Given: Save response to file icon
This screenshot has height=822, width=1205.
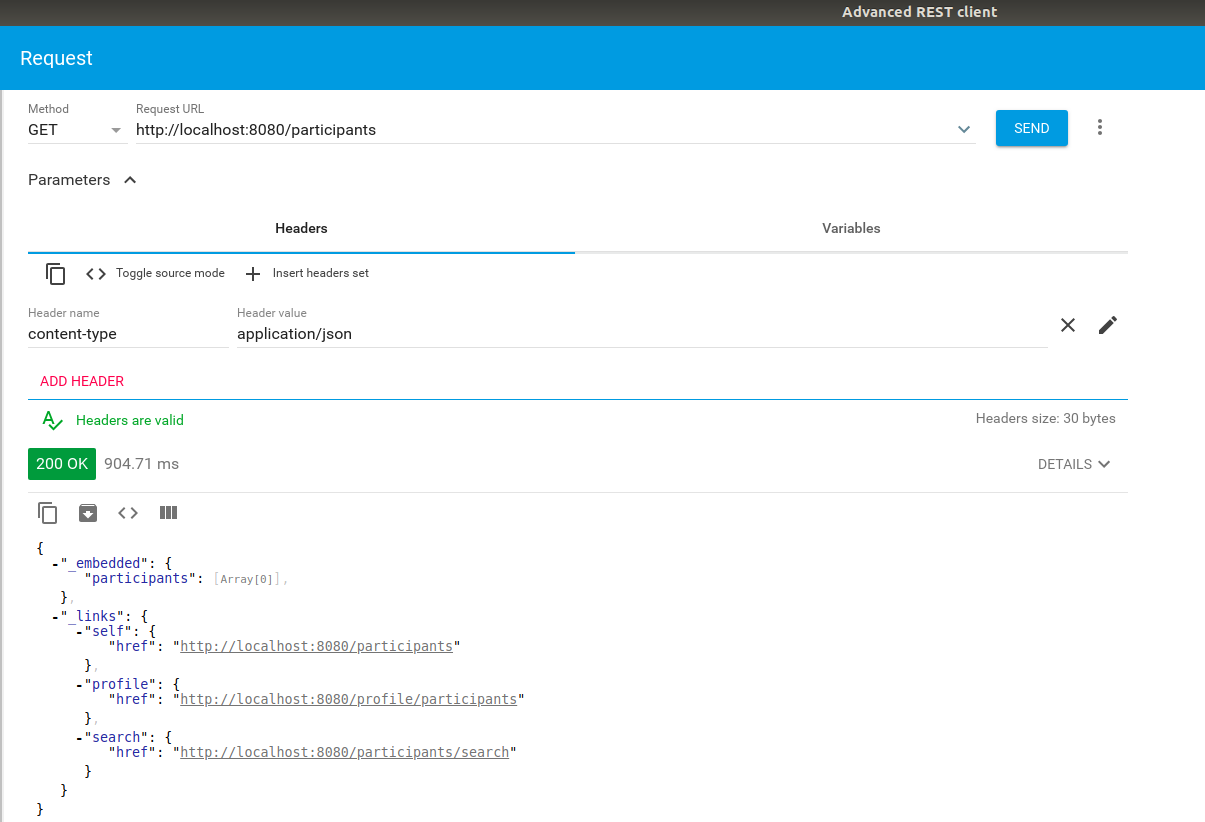Looking at the screenshot, I should pyautogui.click(x=88, y=513).
